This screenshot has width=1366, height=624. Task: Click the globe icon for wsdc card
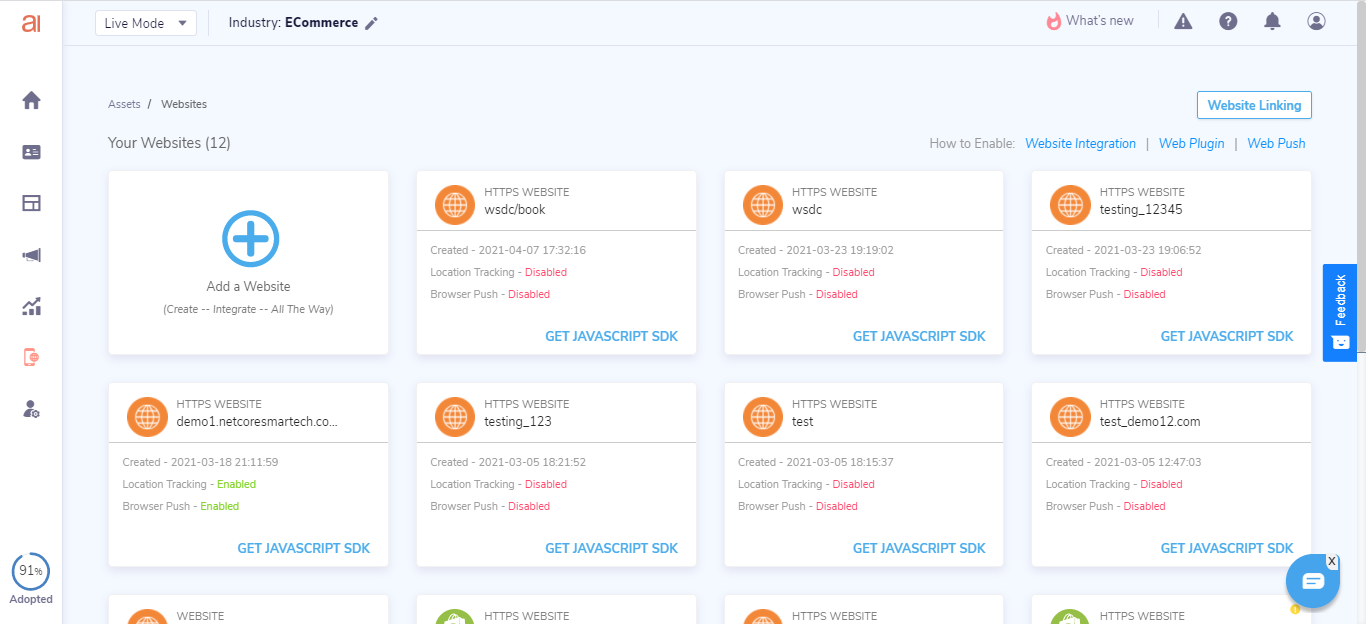pyautogui.click(x=763, y=204)
